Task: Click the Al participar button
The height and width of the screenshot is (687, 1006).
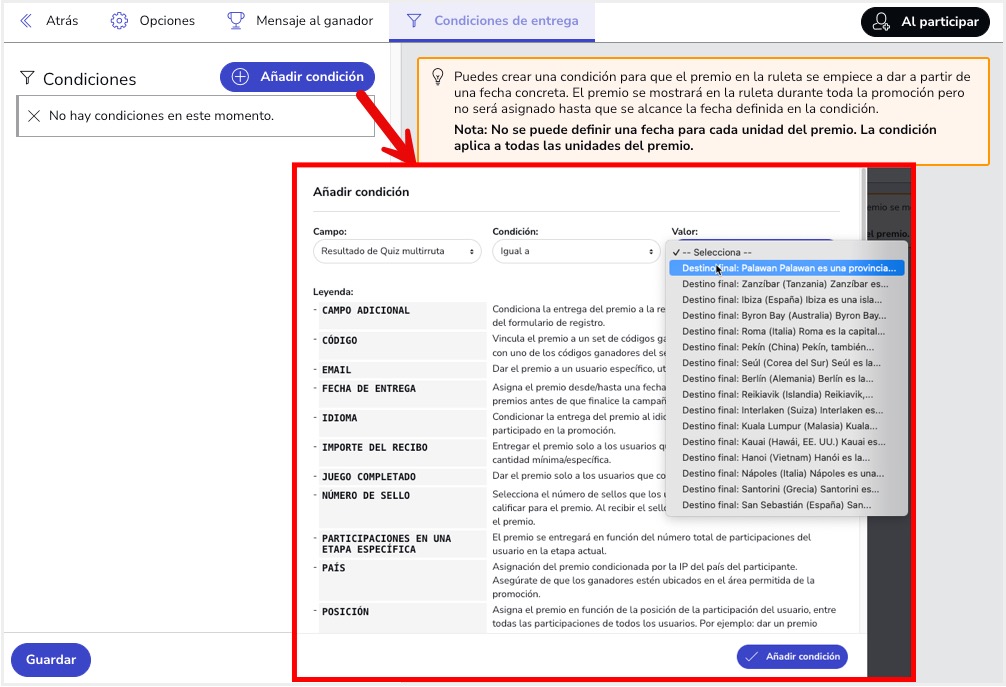Action: pos(925,20)
